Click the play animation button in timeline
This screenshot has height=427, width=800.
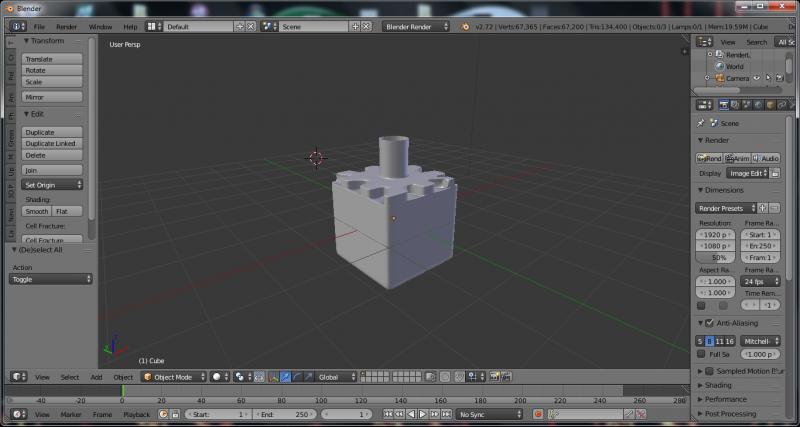coord(423,414)
